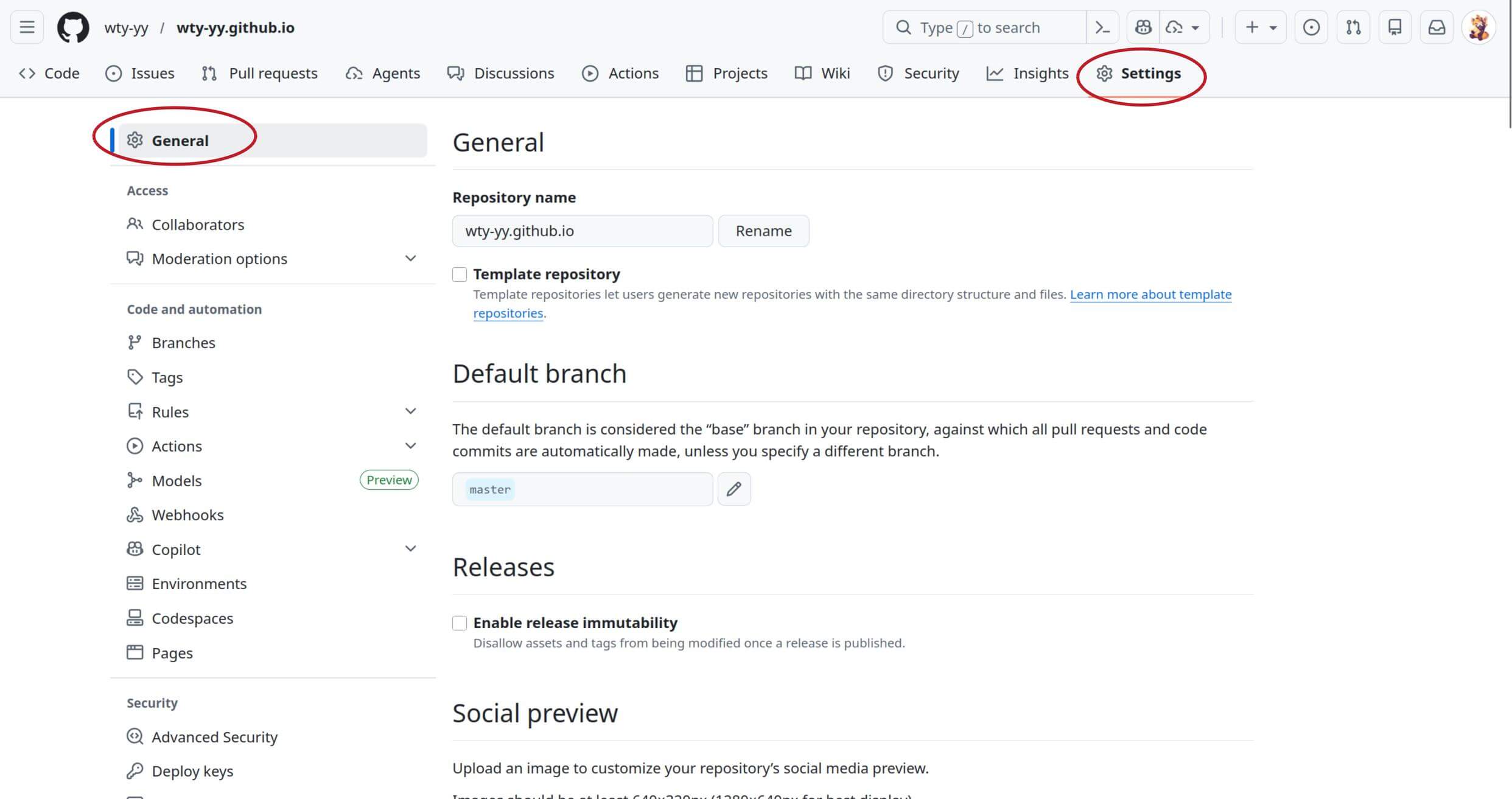
Task: Click the Codespaces icon in sidebar
Action: click(x=135, y=618)
